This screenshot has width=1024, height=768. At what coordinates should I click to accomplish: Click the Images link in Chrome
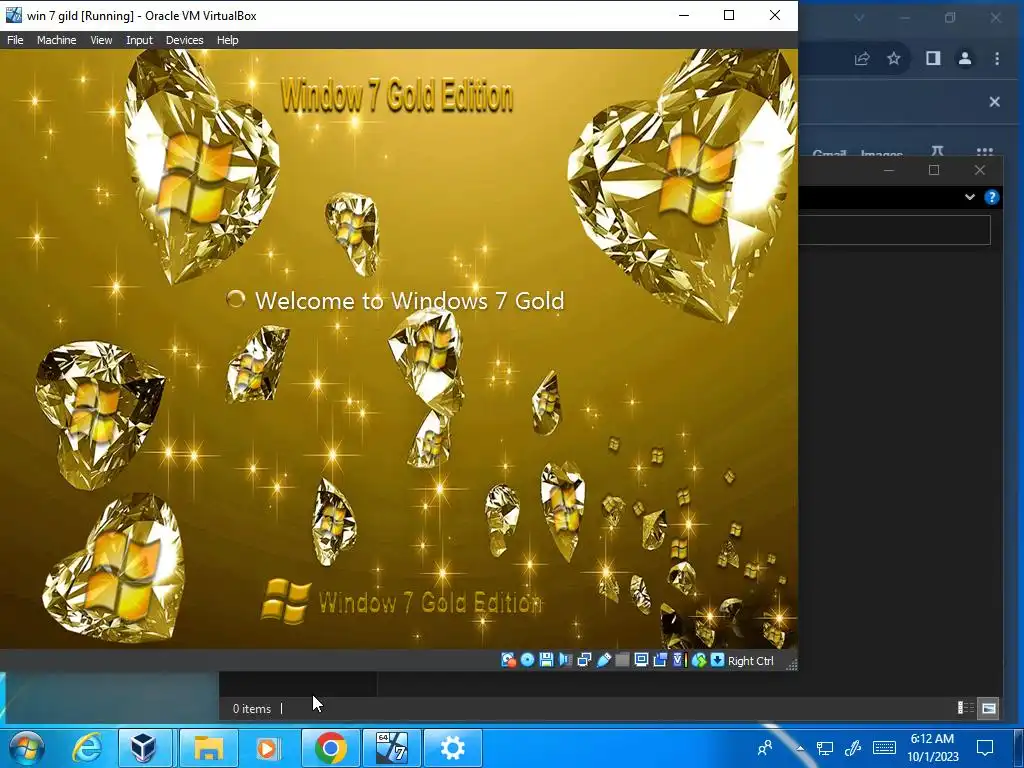tap(882, 154)
